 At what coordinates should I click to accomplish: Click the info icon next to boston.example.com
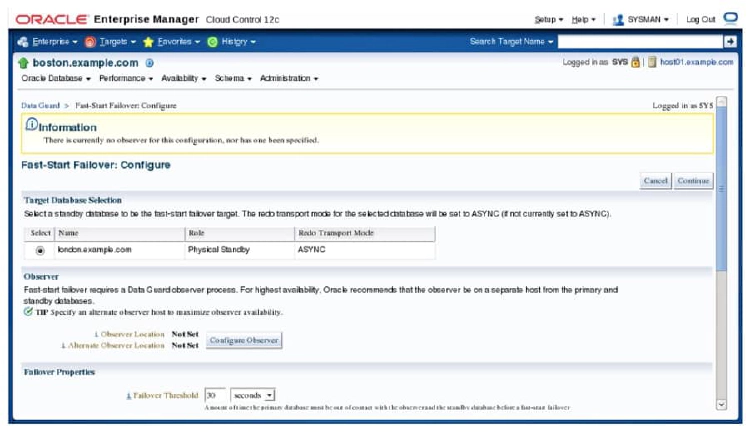click(x=149, y=63)
